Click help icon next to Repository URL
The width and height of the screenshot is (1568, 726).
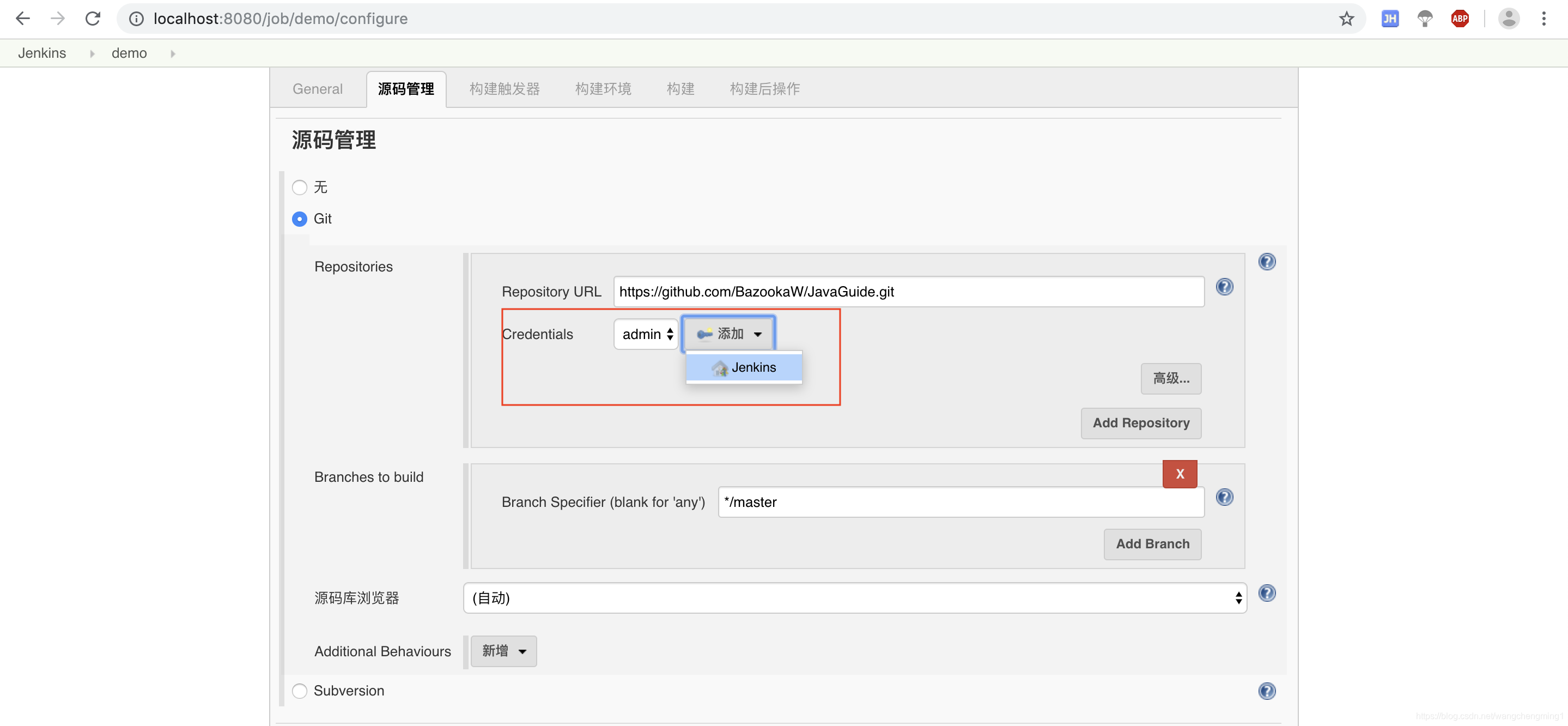pyautogui.click(x=1224, y=287)
